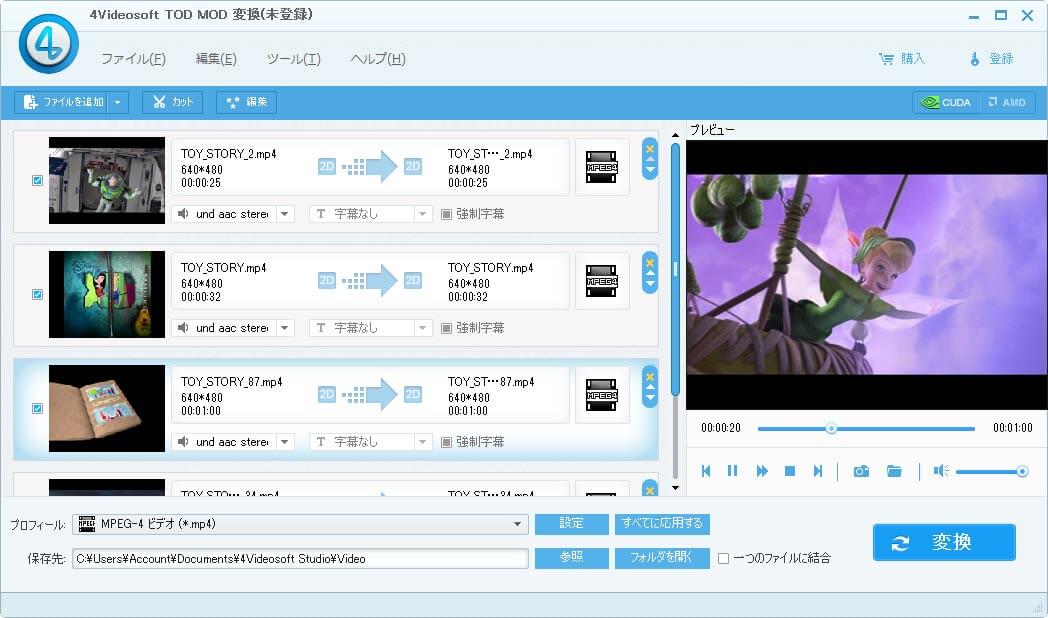Skip to the next clip in preview
Image resolution: width=1048 pixels, height=618 pixels.
tap(817, 471)
